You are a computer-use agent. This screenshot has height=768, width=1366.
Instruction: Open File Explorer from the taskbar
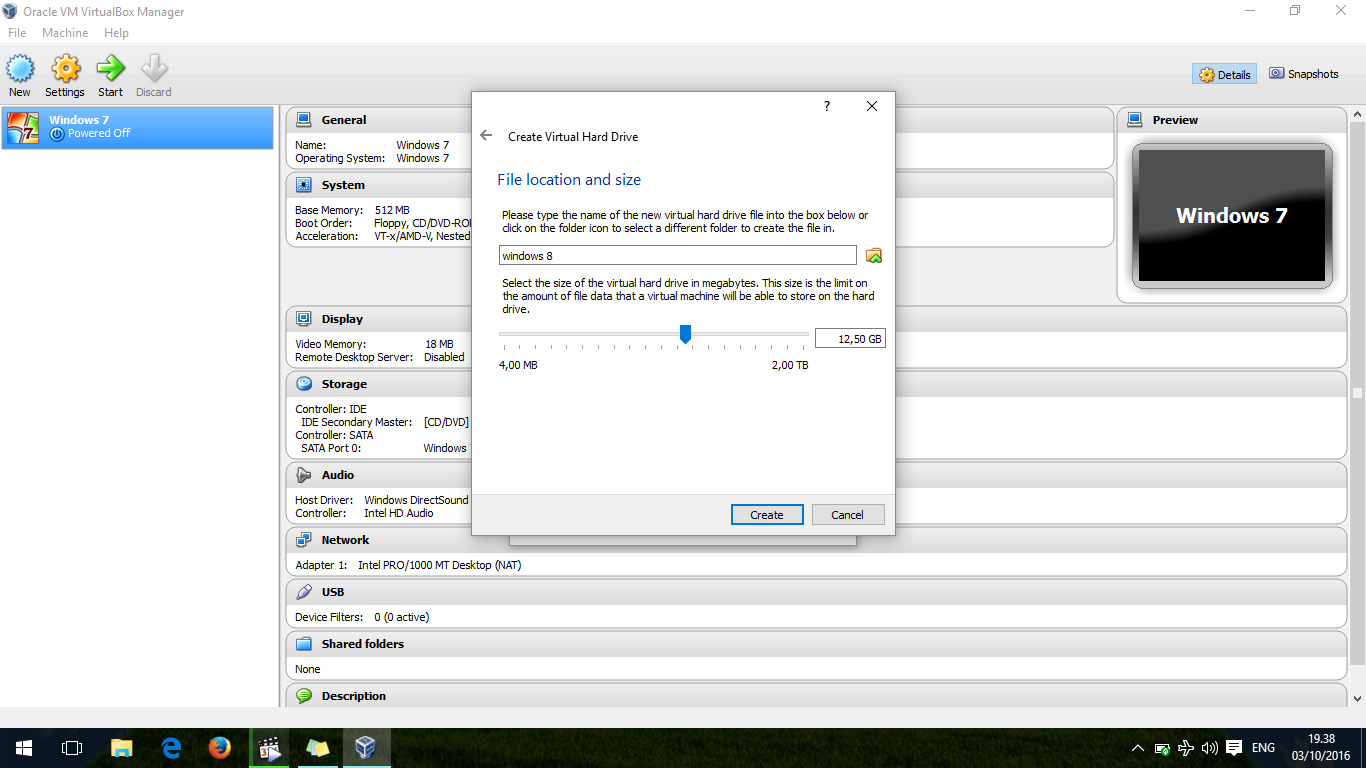pyautogui.click(x=121, y=748)
